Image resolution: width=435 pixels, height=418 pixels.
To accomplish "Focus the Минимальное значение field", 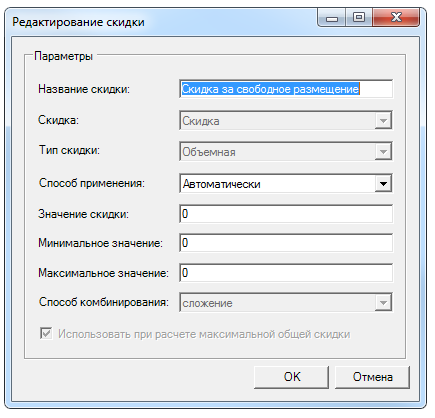I will (x=286, y=243).
